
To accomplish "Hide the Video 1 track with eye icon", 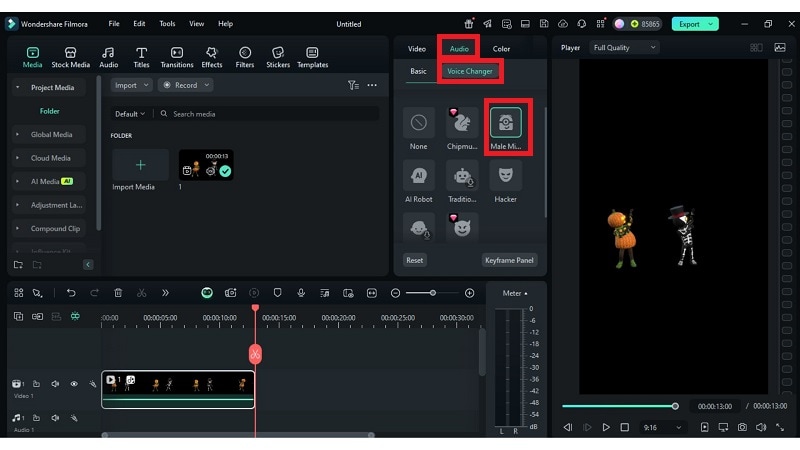I will click(x=74, y=384).
